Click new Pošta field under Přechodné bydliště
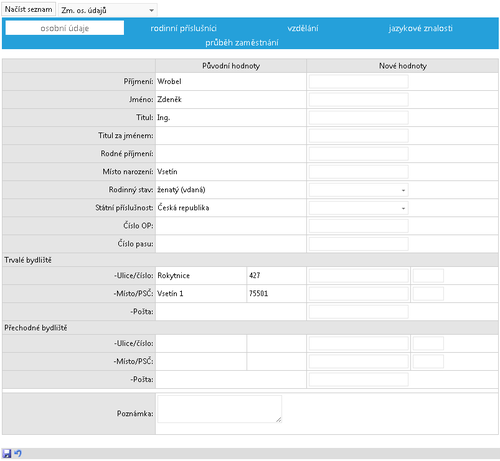 click(358, 379)
